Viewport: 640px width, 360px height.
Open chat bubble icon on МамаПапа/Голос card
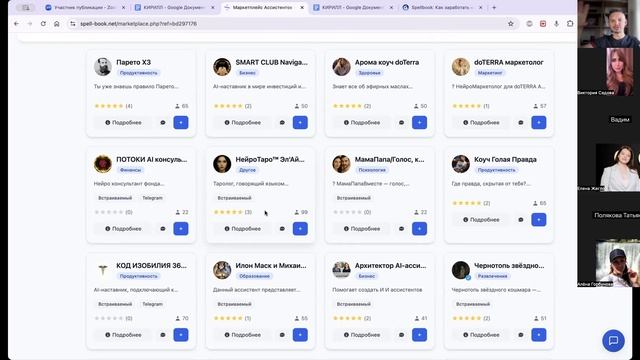[x=401, y=229]
